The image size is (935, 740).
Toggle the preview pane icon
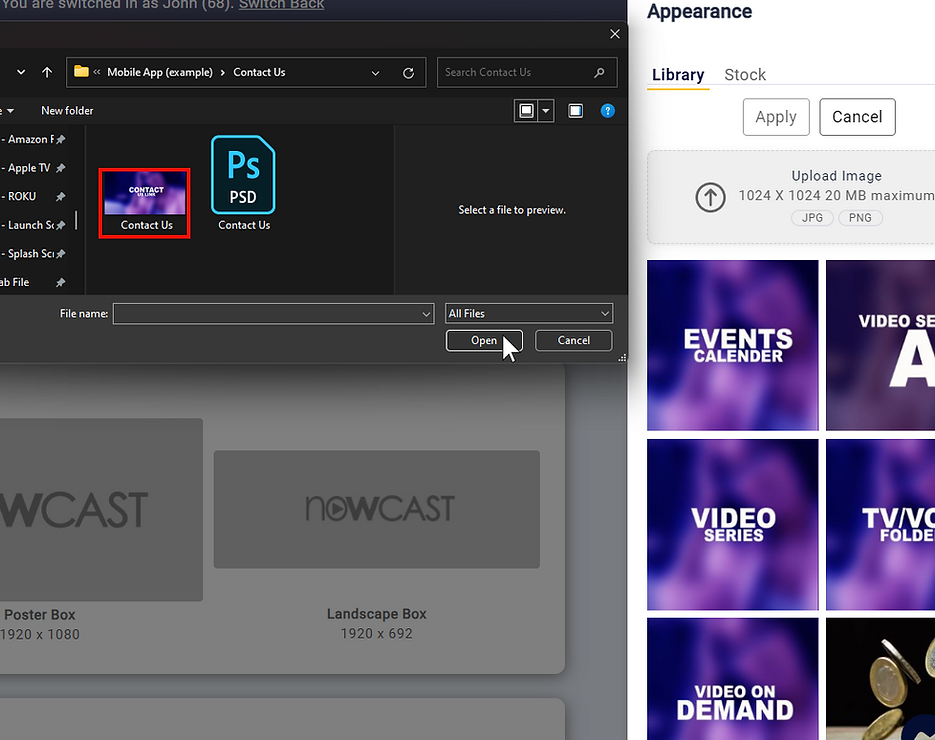click(575, 111)
